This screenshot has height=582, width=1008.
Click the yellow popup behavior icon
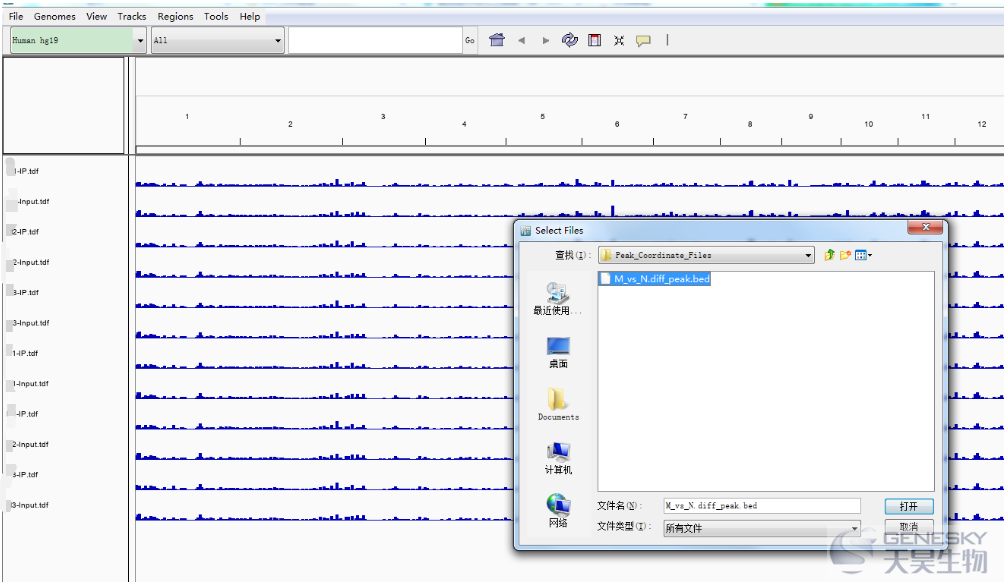coord(643,41)
